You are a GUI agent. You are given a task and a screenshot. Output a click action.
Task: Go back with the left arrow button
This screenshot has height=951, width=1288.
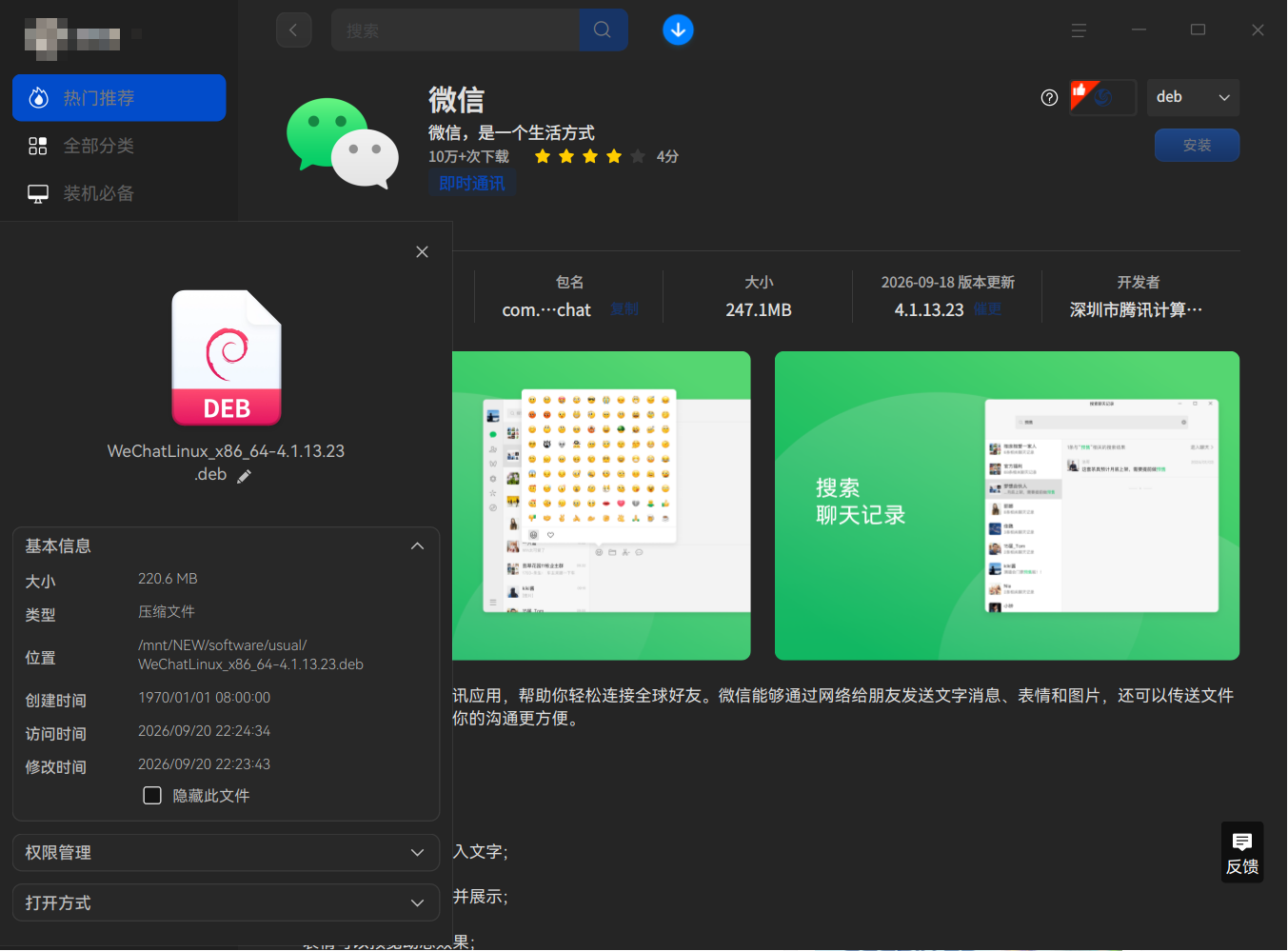(293, 30)
